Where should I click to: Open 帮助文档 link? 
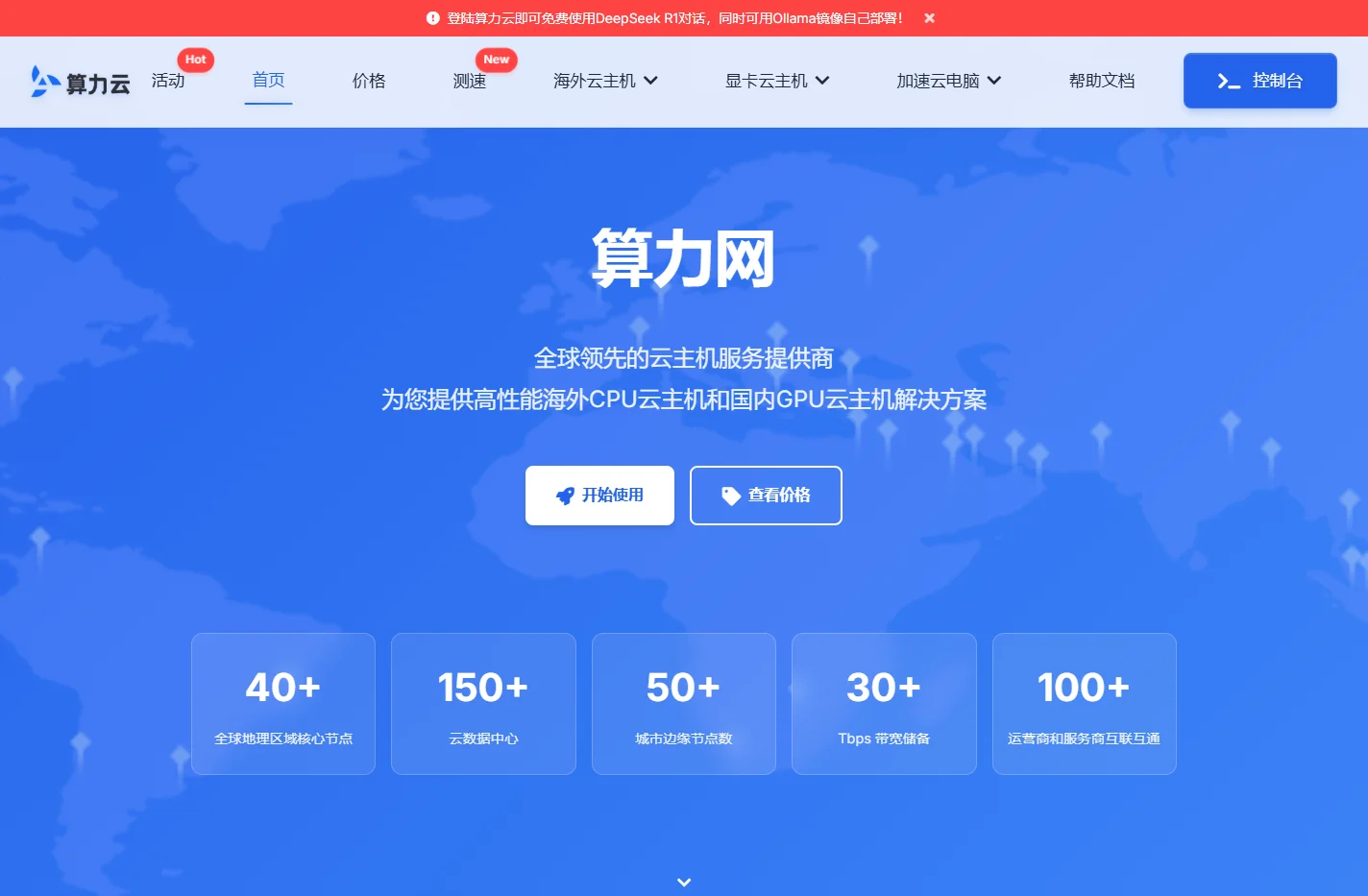tap(1102, 81)
